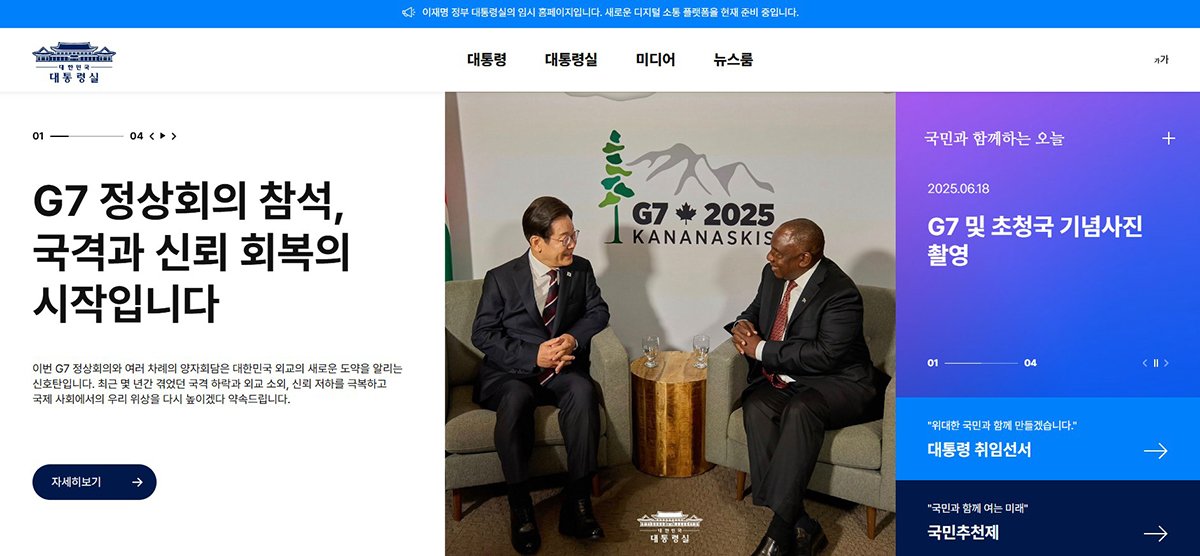
Task: Go to next slide in the main banner
Action: tap(174, 136)
